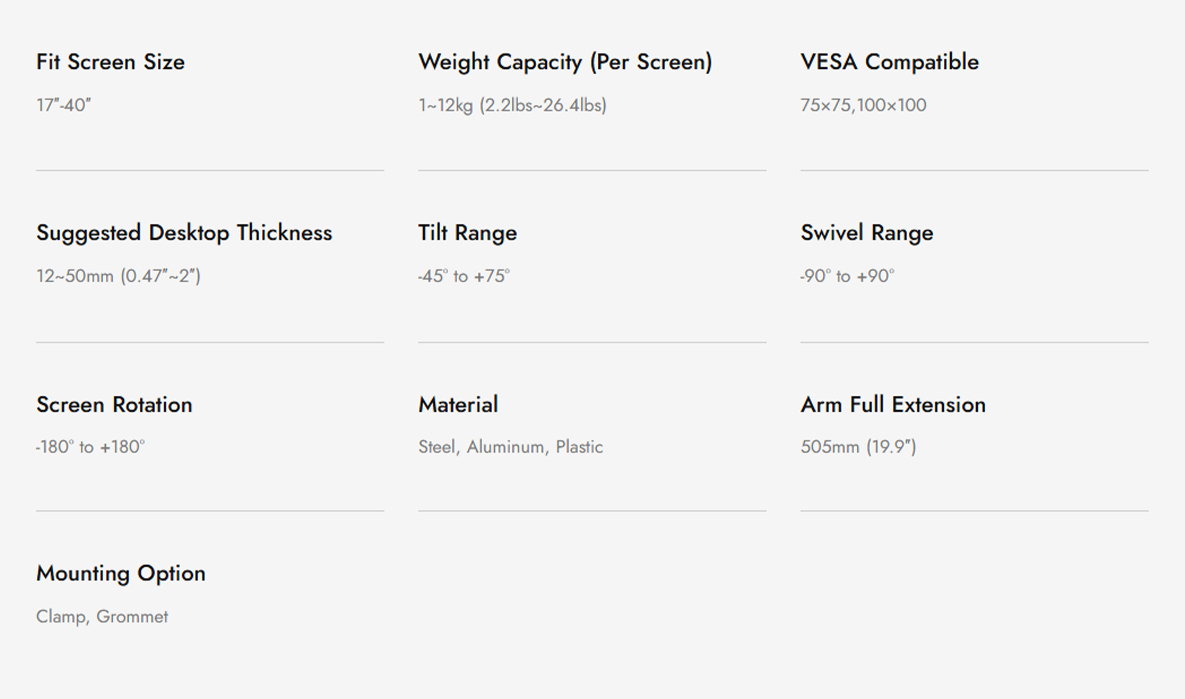Select the -90° to +90° swivel value
The image size is (1185, 699).
[x=847, y=276]
